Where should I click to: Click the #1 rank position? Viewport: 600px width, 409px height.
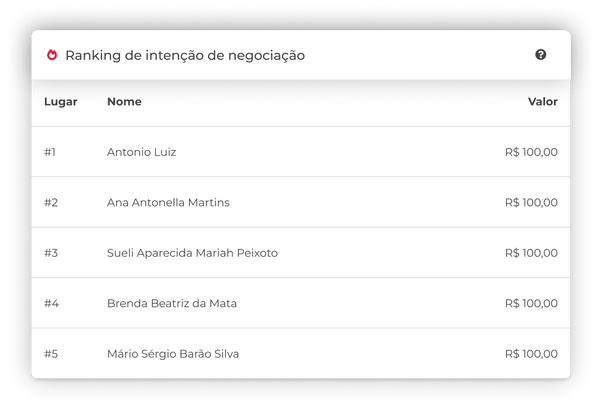tap(51, 152)
